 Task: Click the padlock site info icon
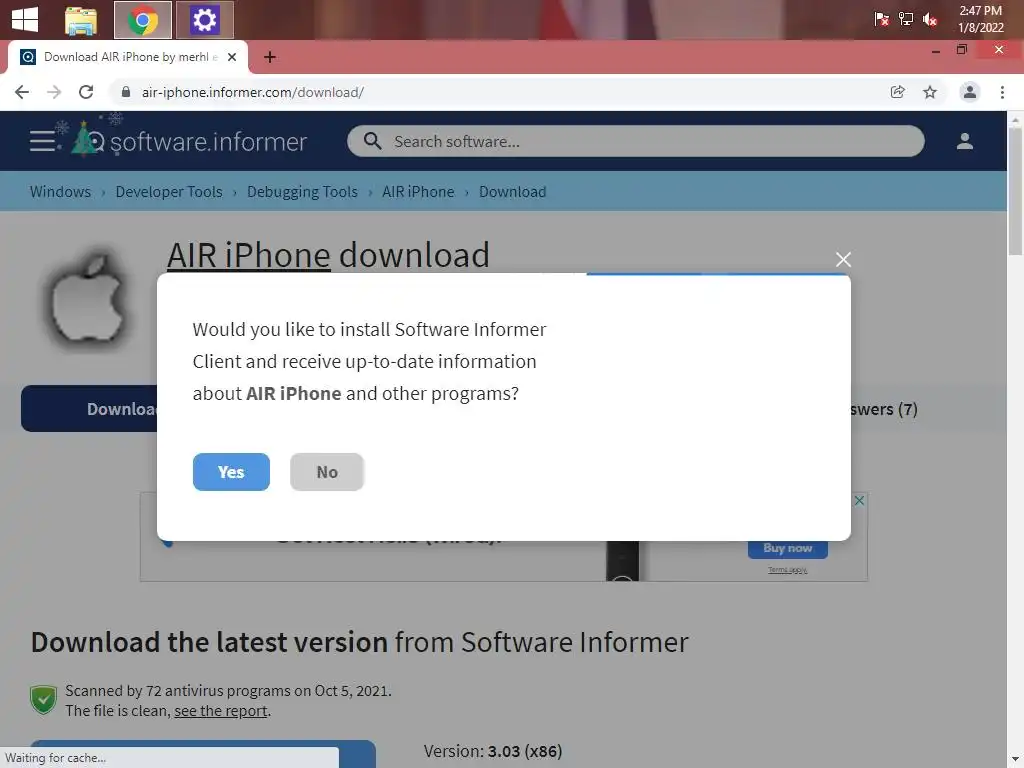pyautogui.click(x=126, y=92)
